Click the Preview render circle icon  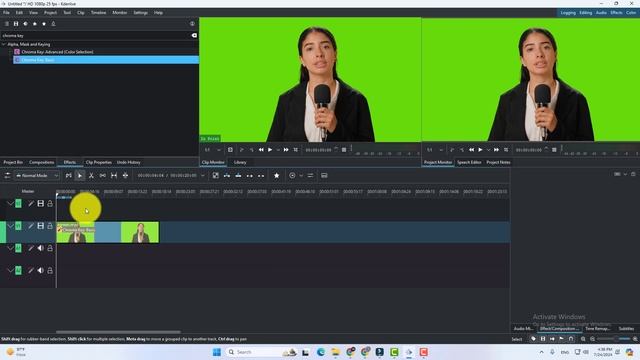coord(292,176)
